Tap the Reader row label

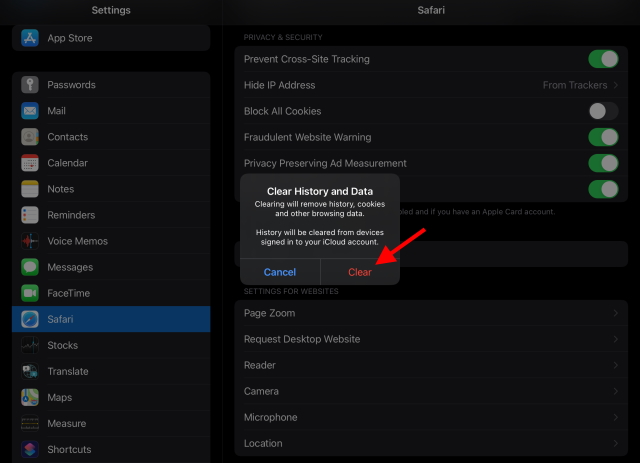click(260, 365)
